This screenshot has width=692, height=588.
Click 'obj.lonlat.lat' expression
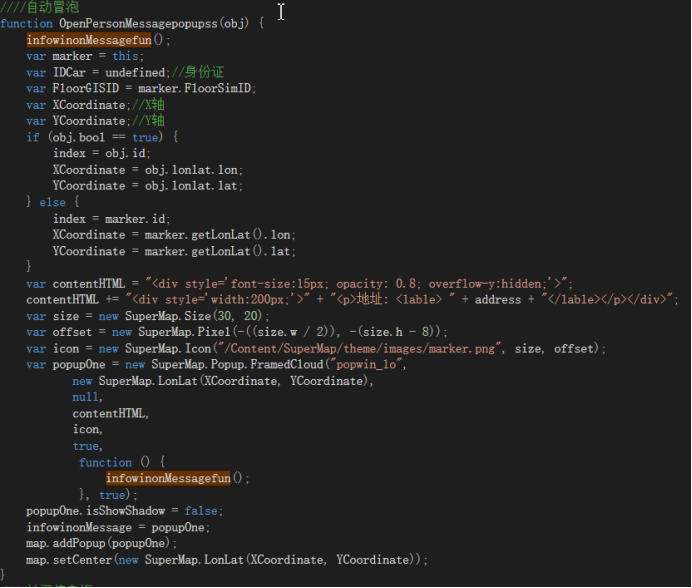(192, 186)
